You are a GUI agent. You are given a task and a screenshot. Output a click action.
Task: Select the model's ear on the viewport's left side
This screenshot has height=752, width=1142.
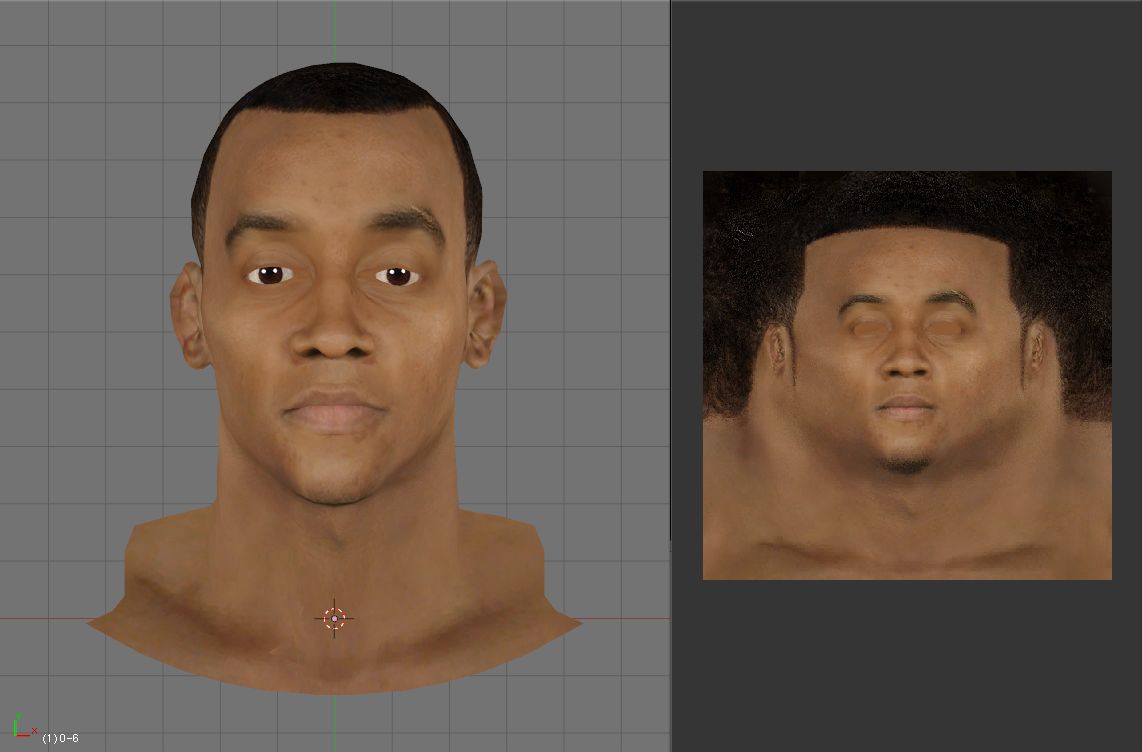click(x=188, y=315)
